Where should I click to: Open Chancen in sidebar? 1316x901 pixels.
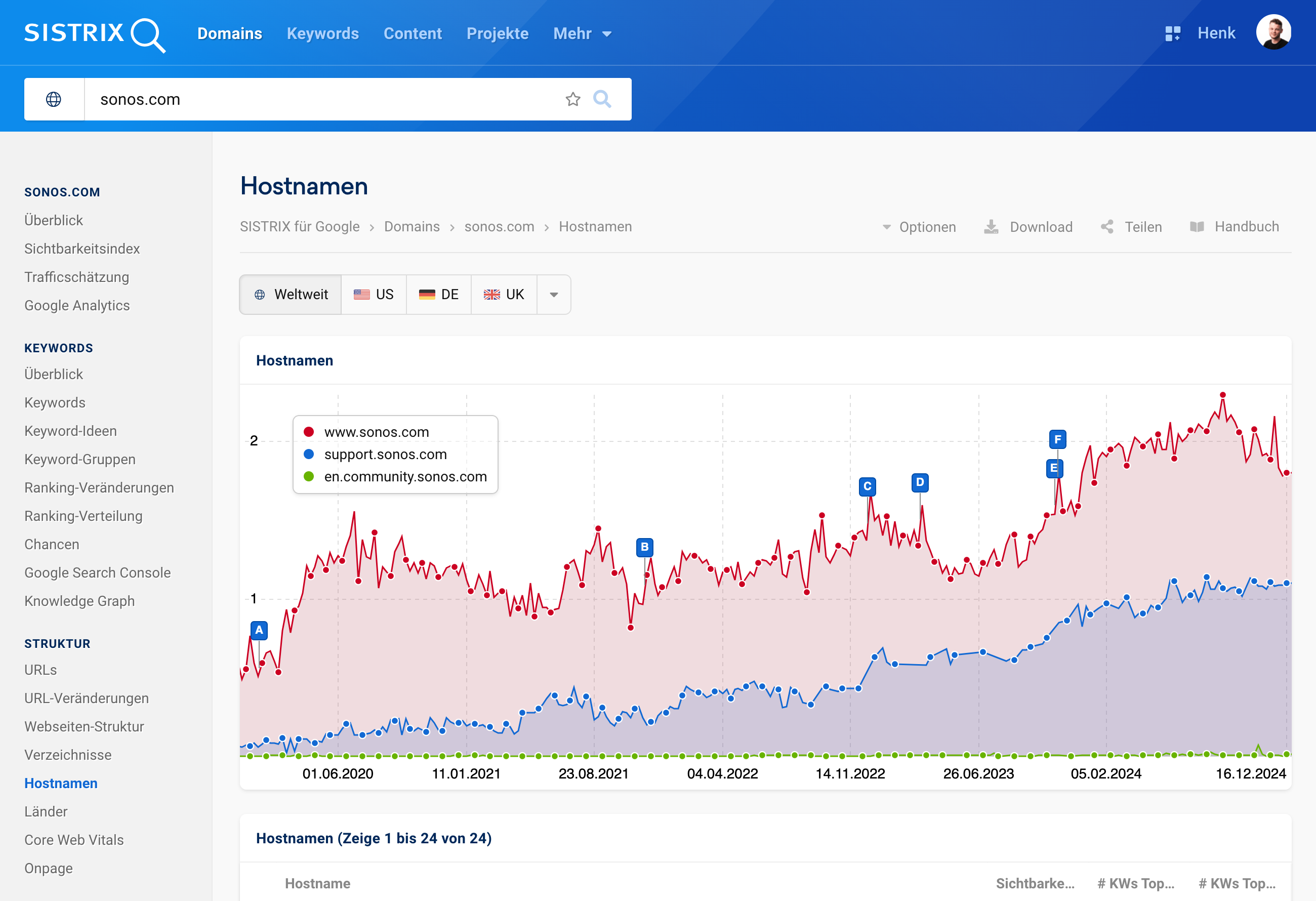52,545
